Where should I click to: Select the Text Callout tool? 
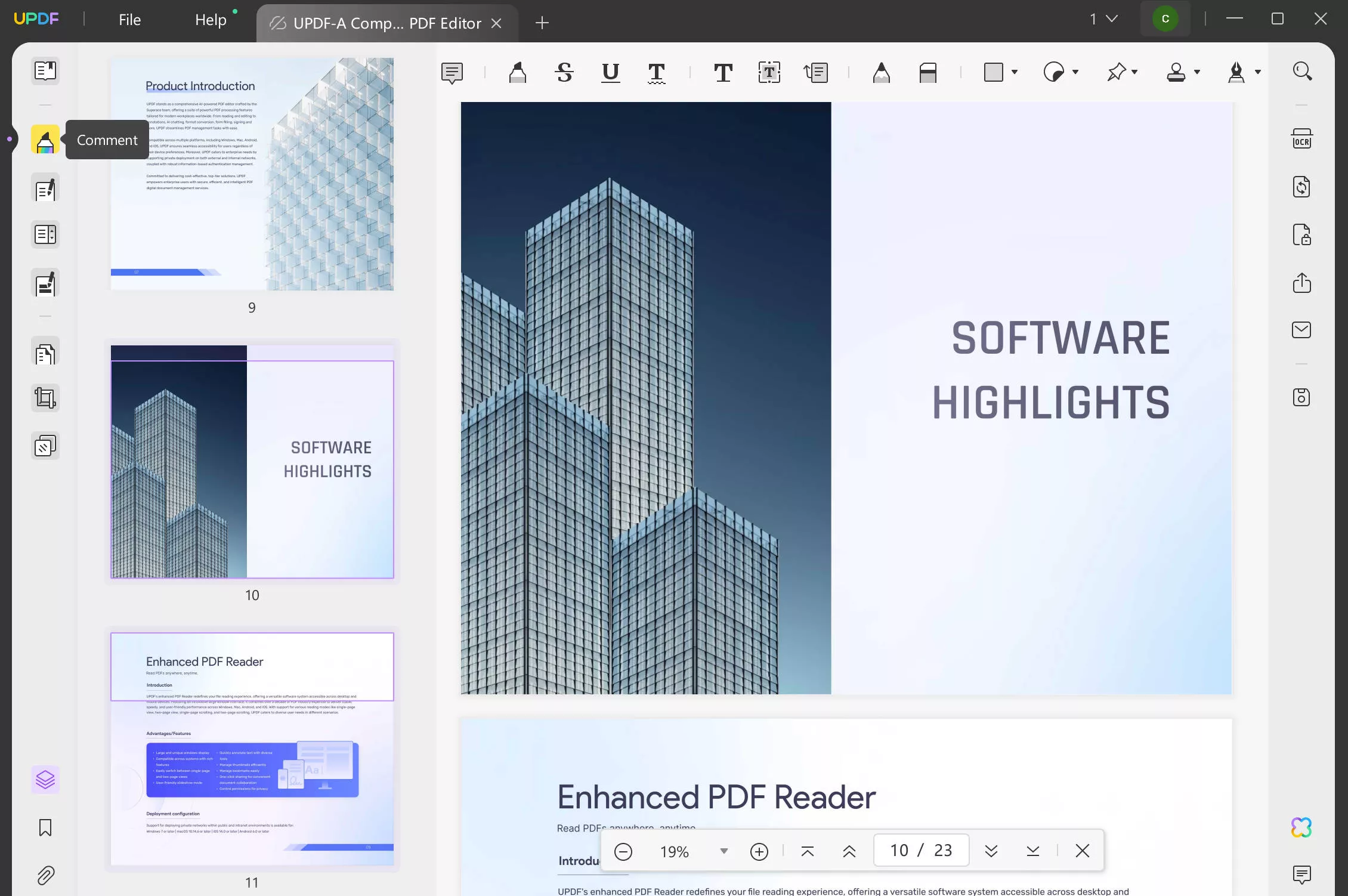click(x=815, y=73)
